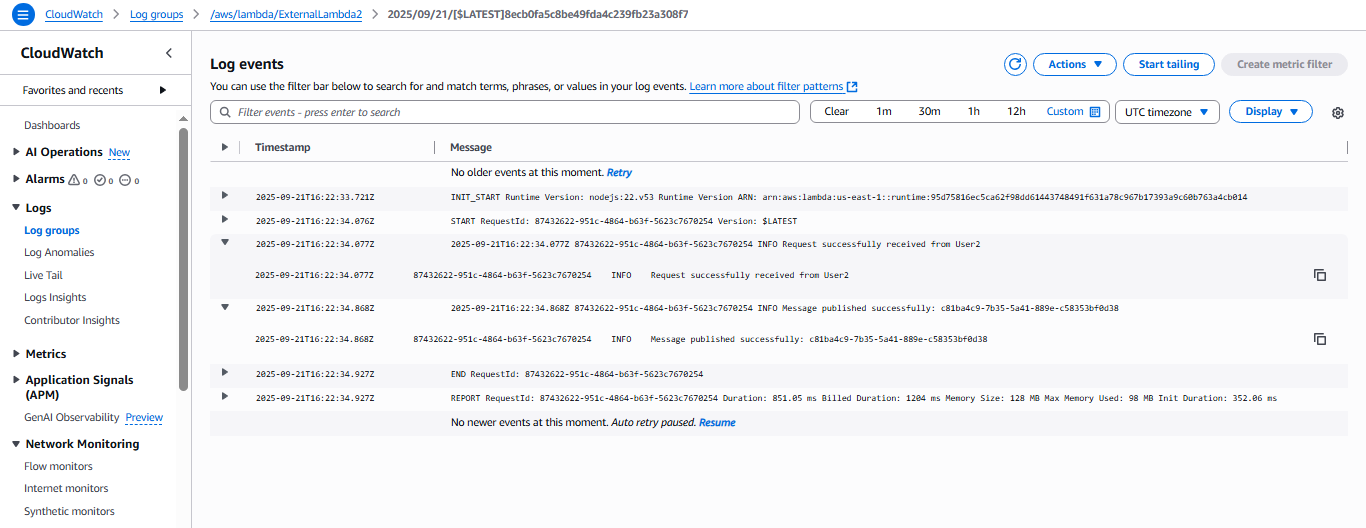
Task: Click the Create metric filter button
Action: (x=1284, y=64)
